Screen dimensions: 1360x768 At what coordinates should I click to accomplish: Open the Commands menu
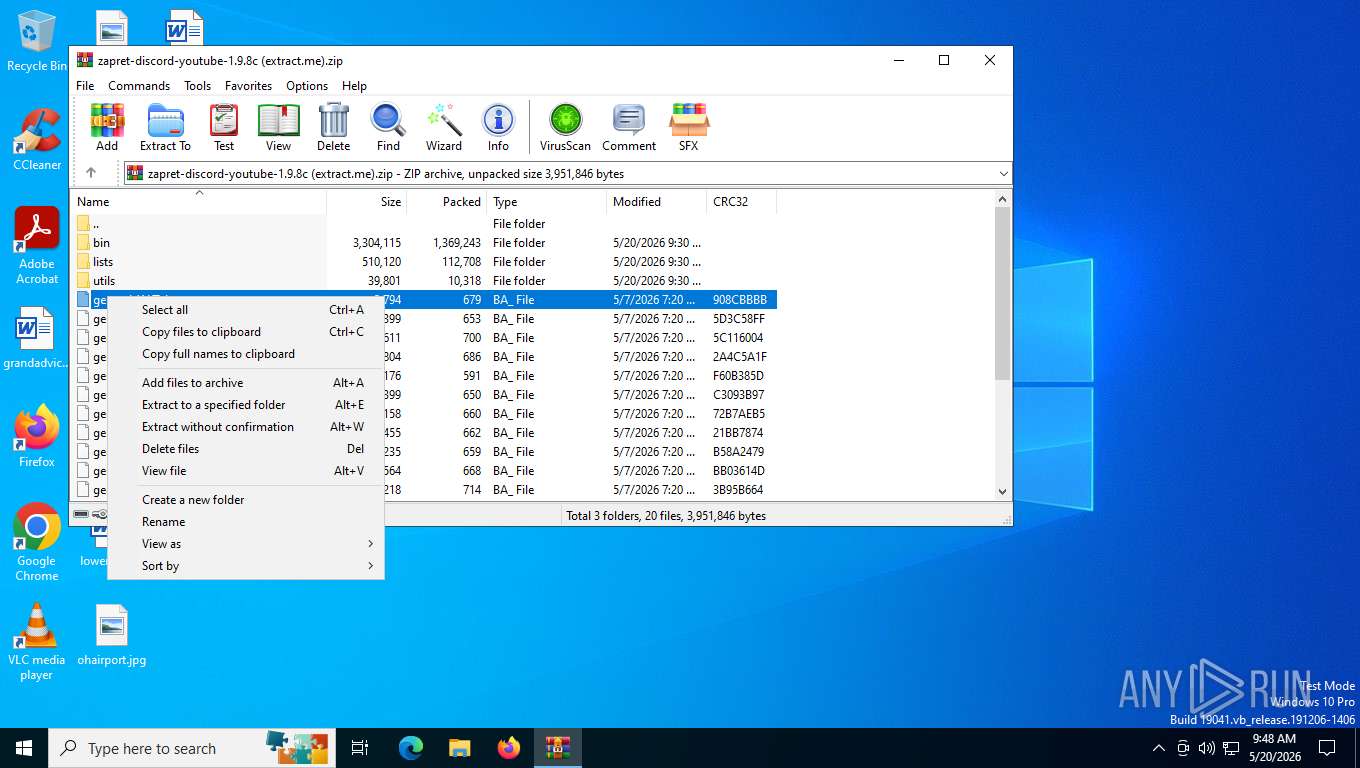click(139, 86)
